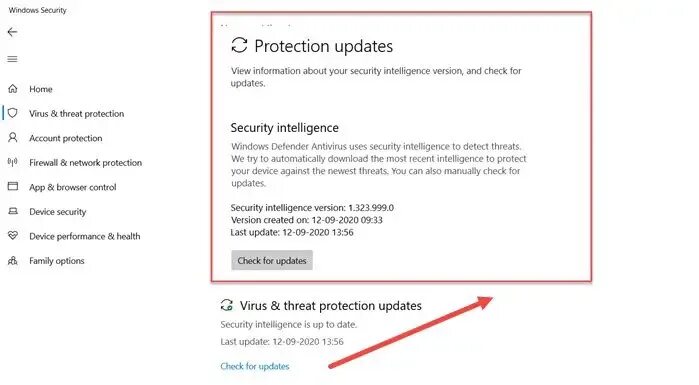Go to Account protection

click(x=66, y=138)
